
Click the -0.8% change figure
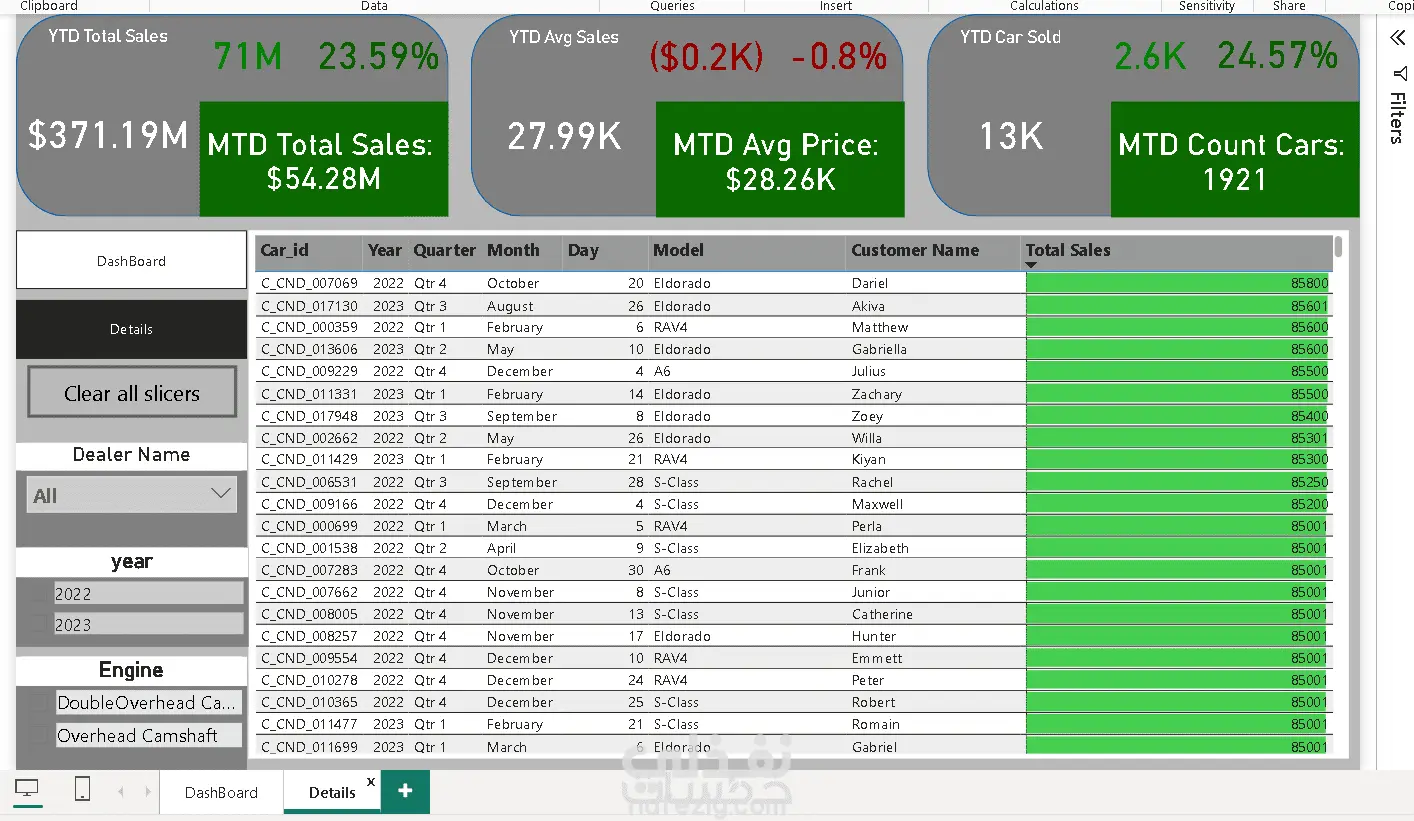tap(840, 57)
